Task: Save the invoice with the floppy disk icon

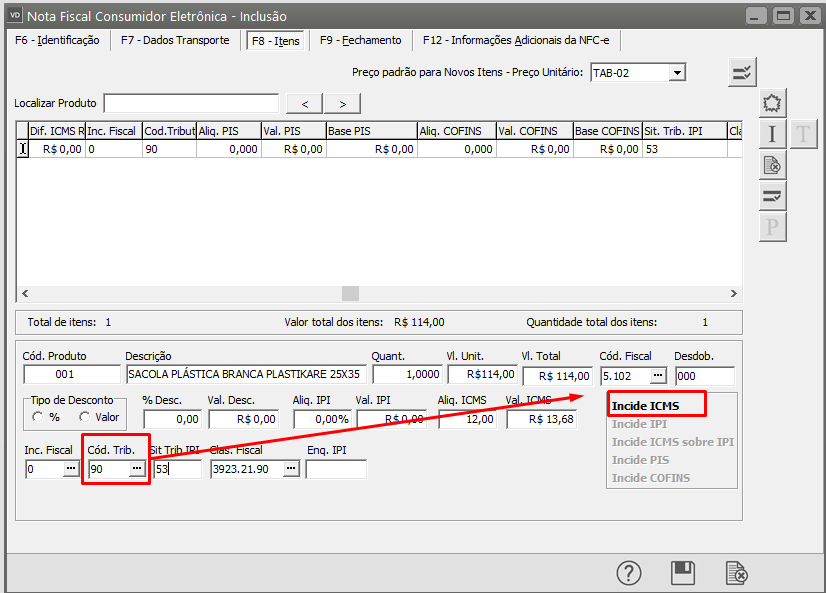Action: pos(683,573)
